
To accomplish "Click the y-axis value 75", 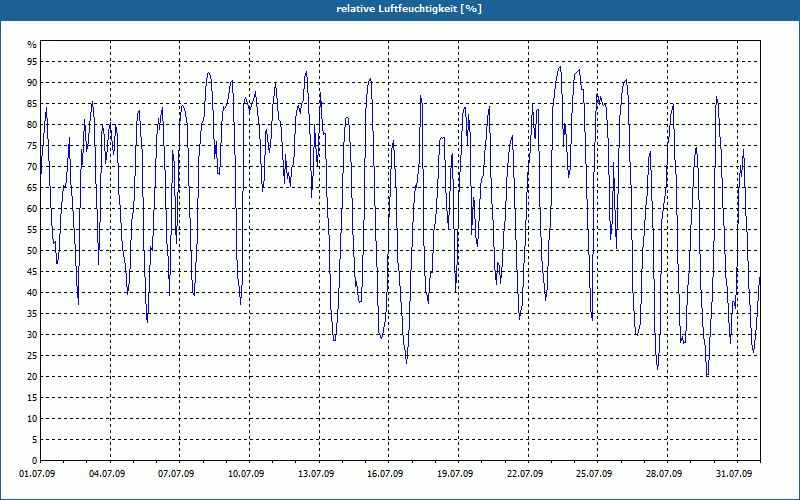I will 32,145.
